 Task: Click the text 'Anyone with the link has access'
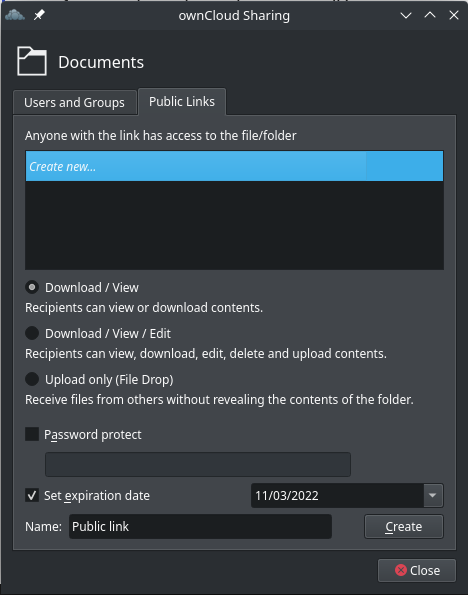(x=161, y=135)
